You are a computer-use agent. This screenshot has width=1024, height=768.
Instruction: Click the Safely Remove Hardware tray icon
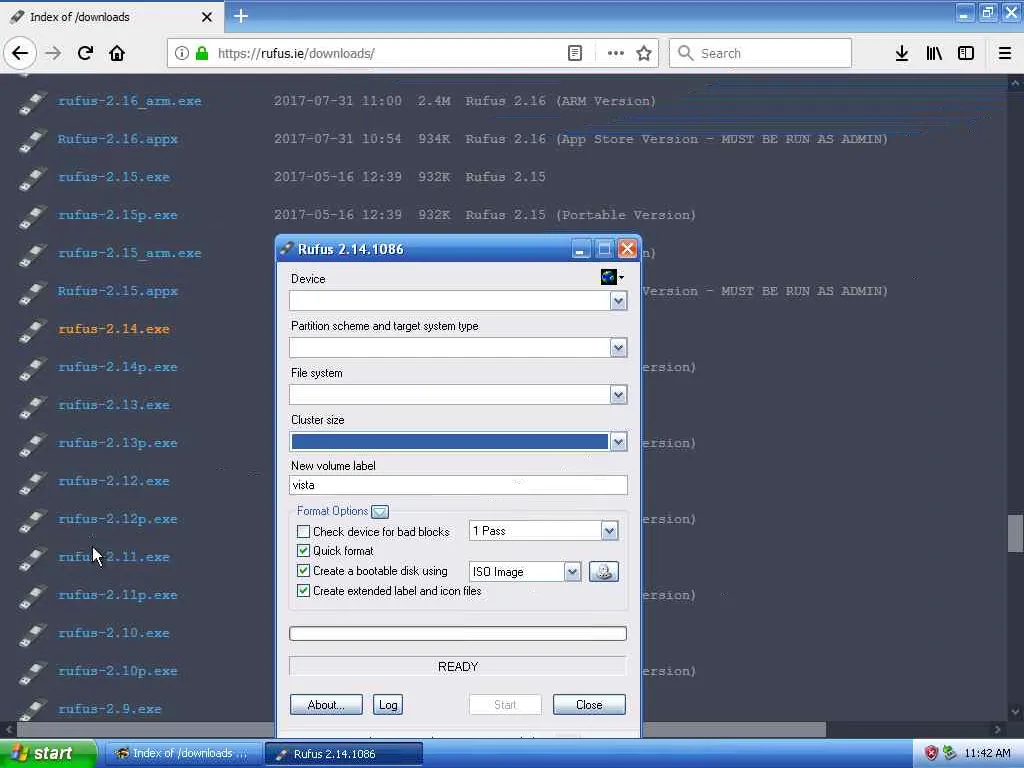pos(950,753)
